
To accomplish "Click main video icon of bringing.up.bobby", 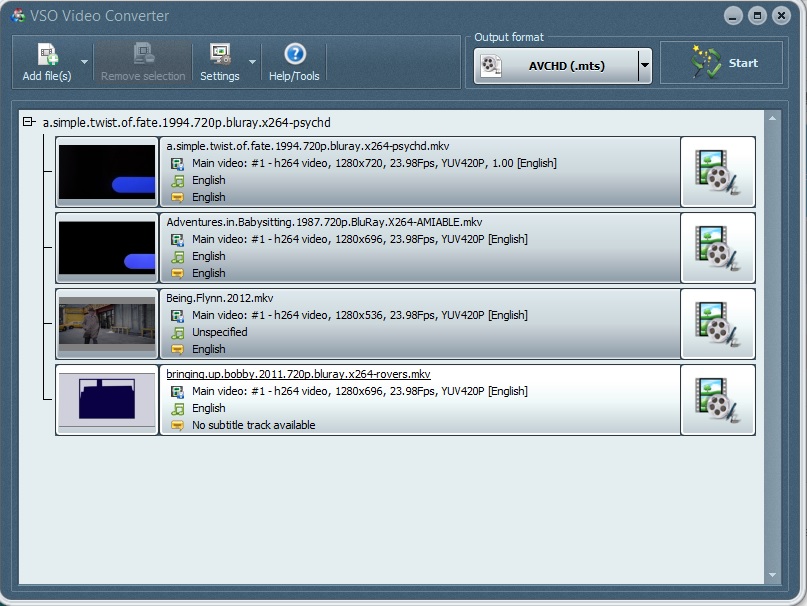I will pos(178,392).
